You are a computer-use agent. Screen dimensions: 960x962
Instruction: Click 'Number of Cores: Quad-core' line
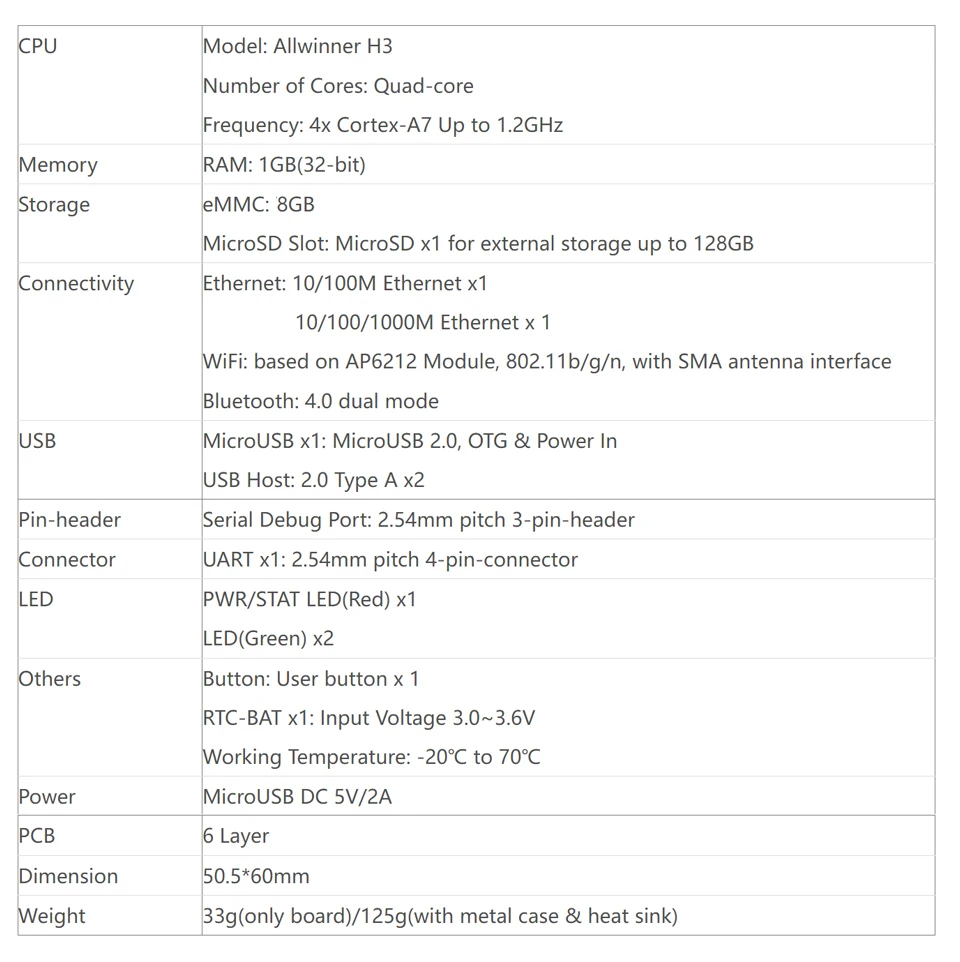point(338,86)
